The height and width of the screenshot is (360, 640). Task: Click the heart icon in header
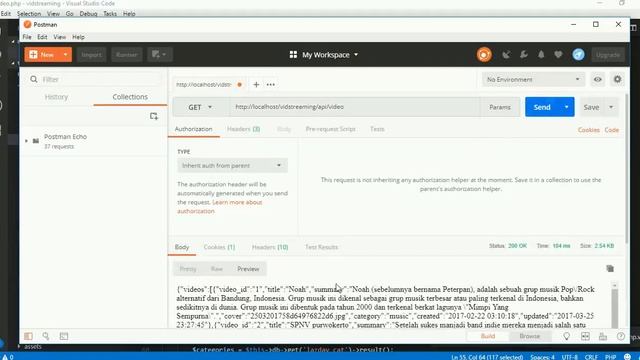[x=558, y=54]
